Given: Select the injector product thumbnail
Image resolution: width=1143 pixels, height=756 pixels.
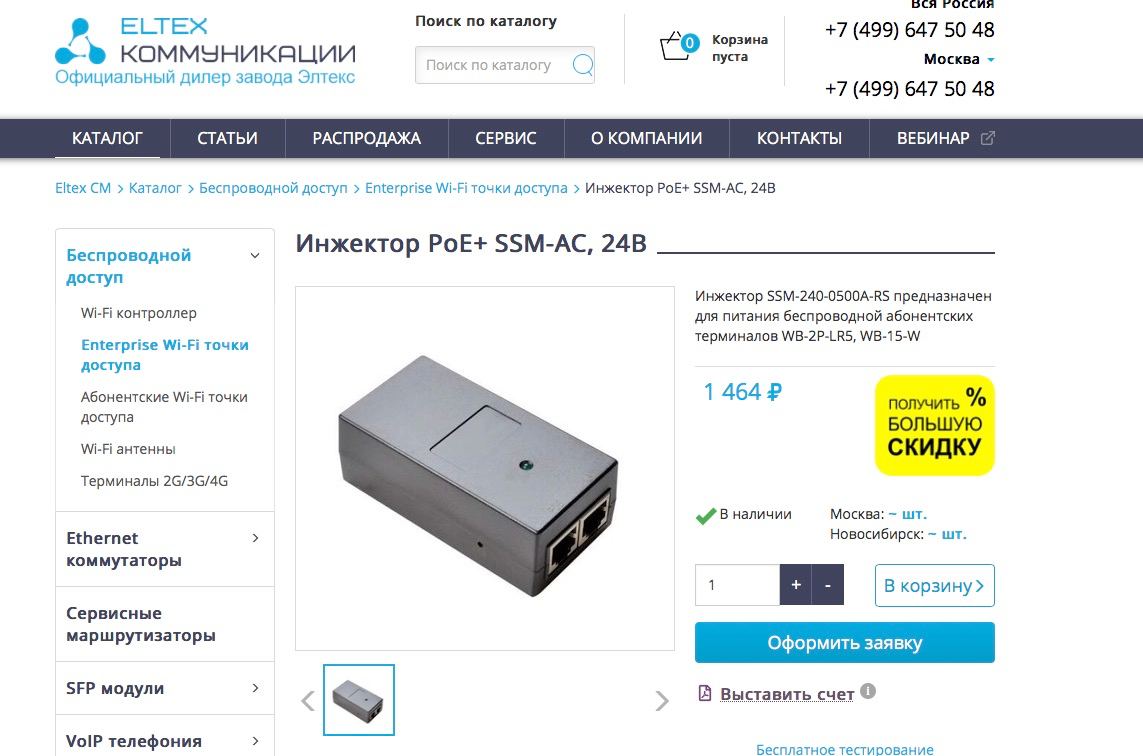Looking at the screenshot, I should (359, 700).
